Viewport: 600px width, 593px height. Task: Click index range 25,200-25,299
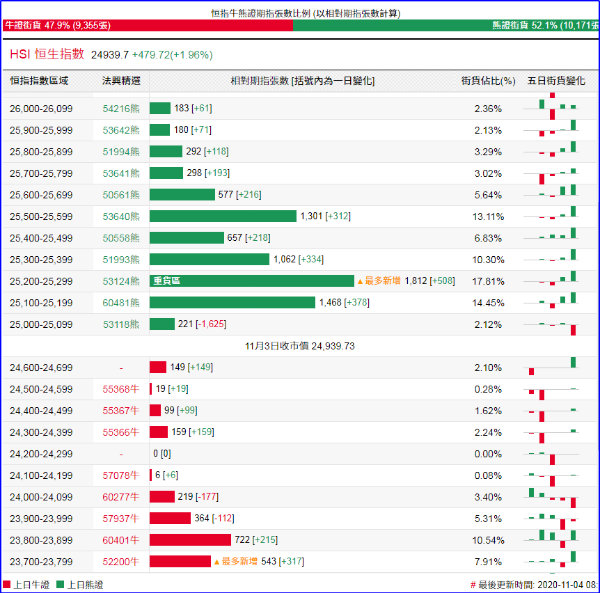tap(41, 282)
